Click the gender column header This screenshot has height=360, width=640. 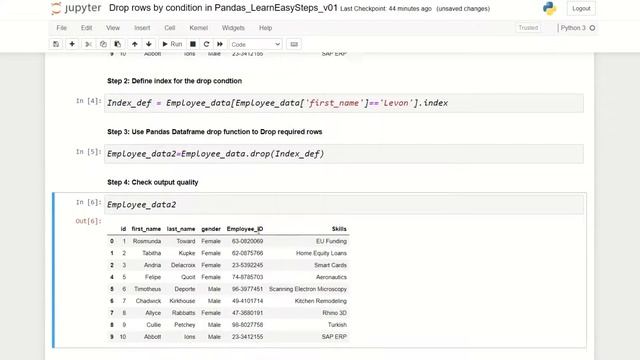click(211, 229)
